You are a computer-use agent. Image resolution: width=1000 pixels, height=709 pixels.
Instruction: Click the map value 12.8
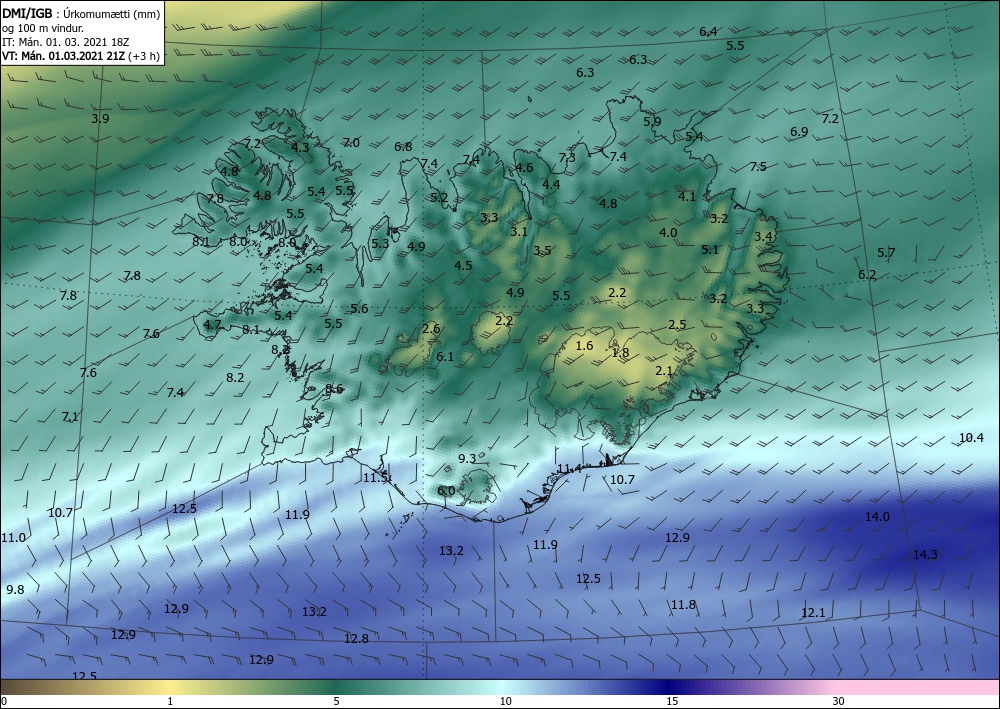pyautogui.click(x=357, y=638)
